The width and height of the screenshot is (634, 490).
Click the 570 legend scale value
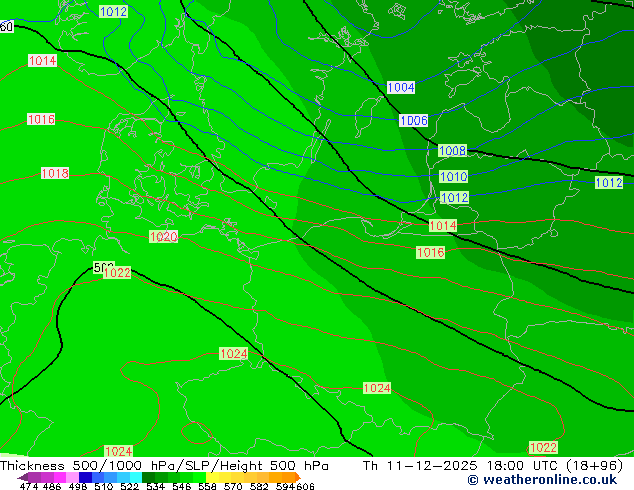(233, 486)
